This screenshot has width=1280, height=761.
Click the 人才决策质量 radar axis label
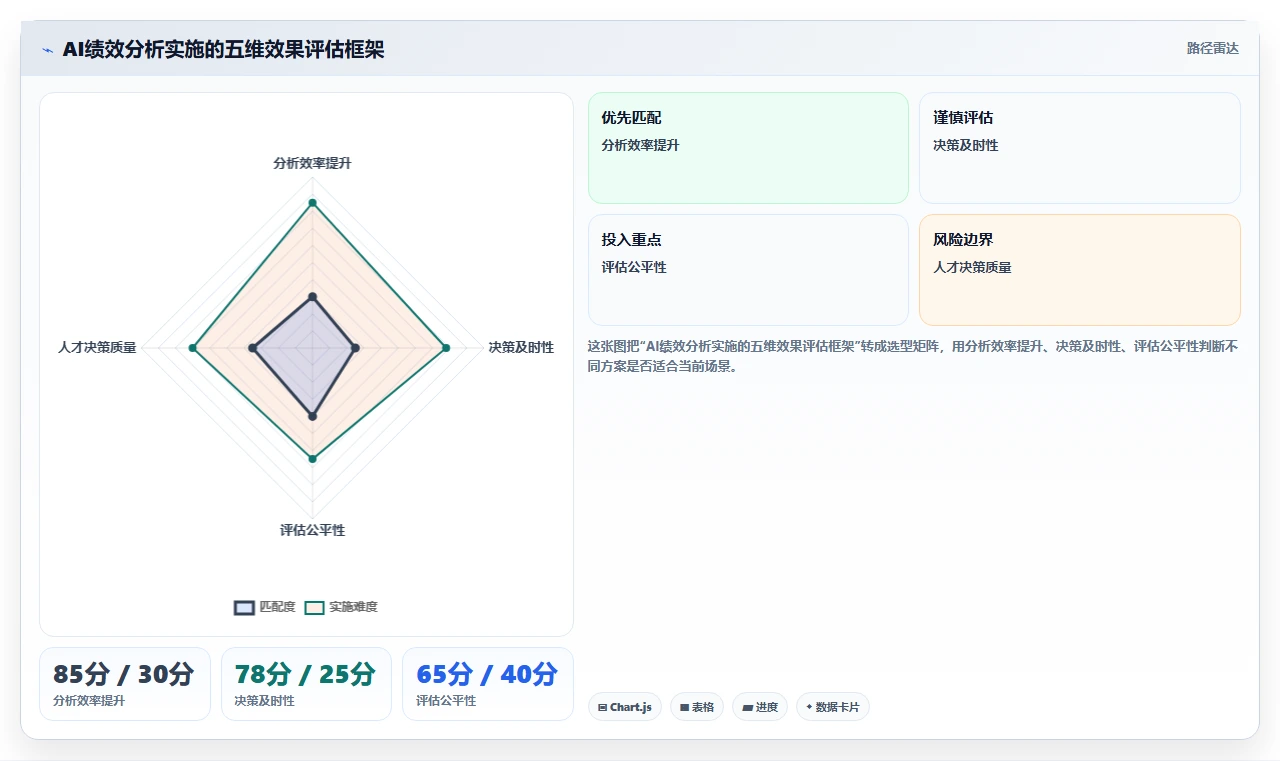[x=97, y=347]
